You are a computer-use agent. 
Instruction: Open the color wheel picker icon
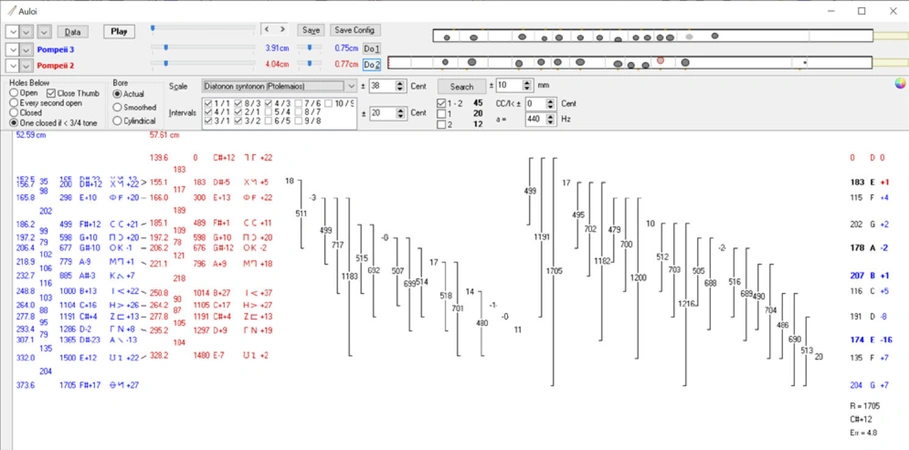(900, 84)
